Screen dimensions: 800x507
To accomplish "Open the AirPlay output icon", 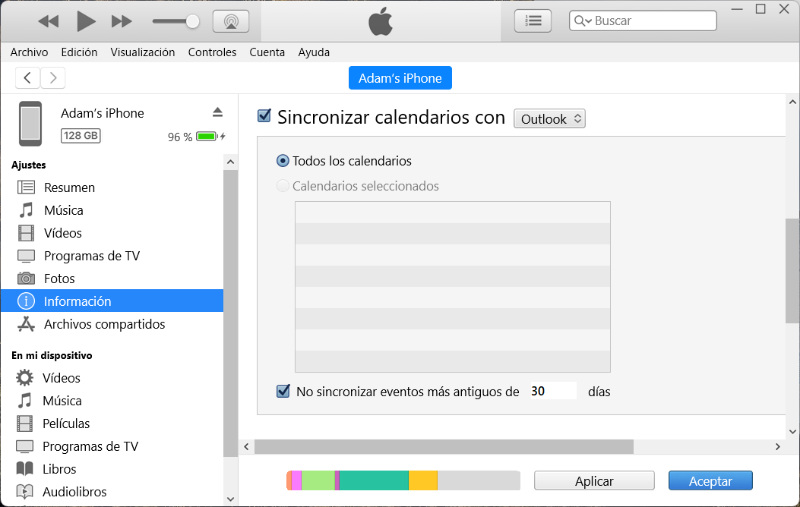I will click(231, 21).
